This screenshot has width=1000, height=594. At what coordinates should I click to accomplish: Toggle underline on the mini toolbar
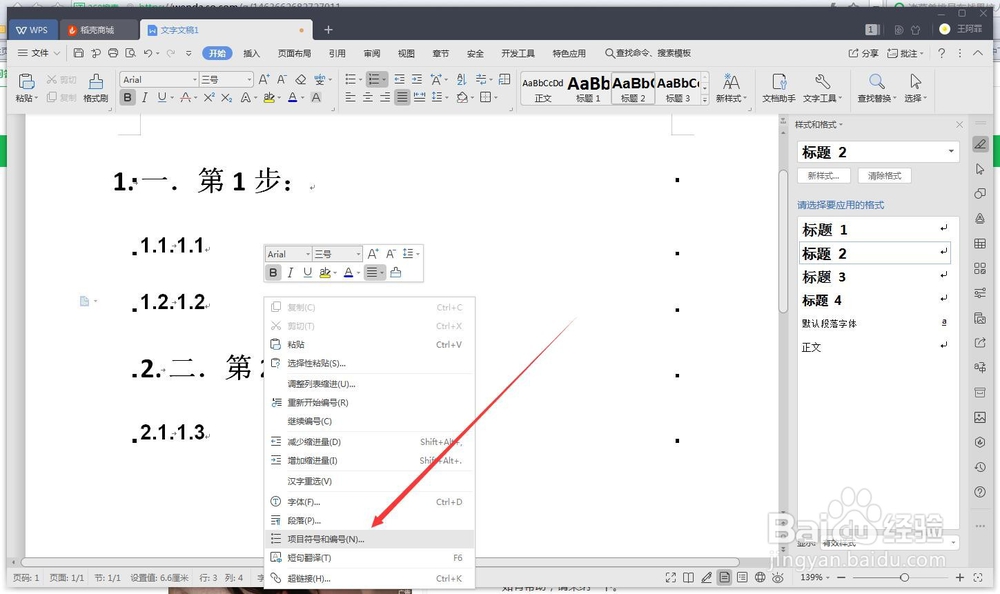(x=307, y=272)
